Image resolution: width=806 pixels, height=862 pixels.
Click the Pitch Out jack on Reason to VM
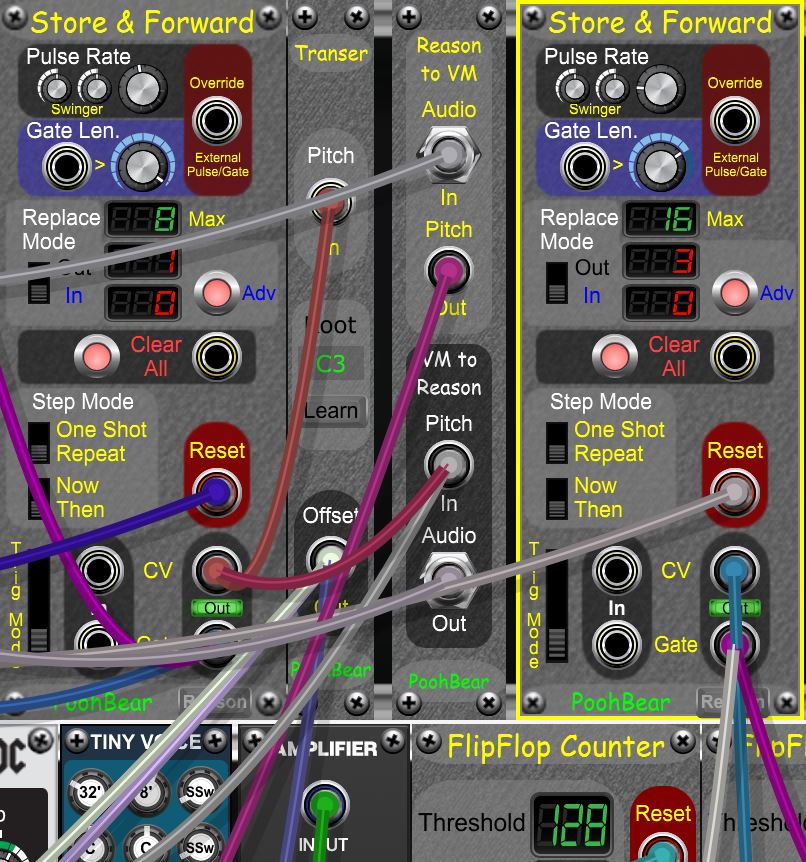[449, 268]
